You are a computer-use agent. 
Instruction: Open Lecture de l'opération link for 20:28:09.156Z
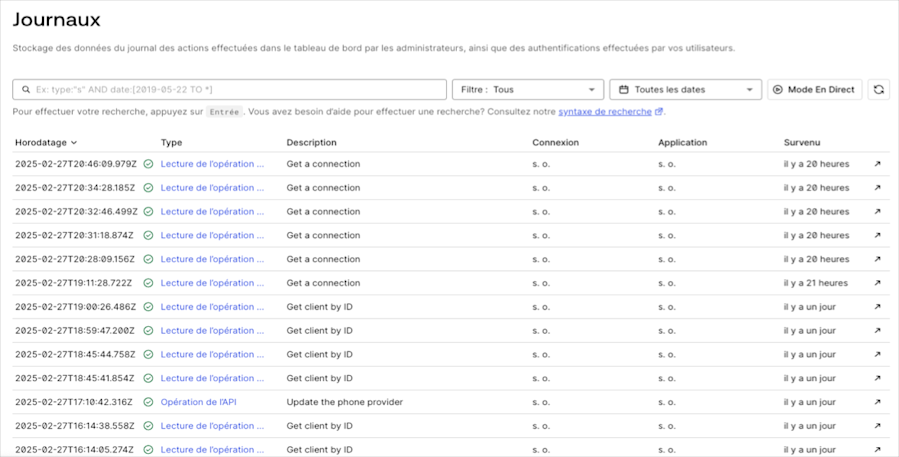(x=212, y=259)
